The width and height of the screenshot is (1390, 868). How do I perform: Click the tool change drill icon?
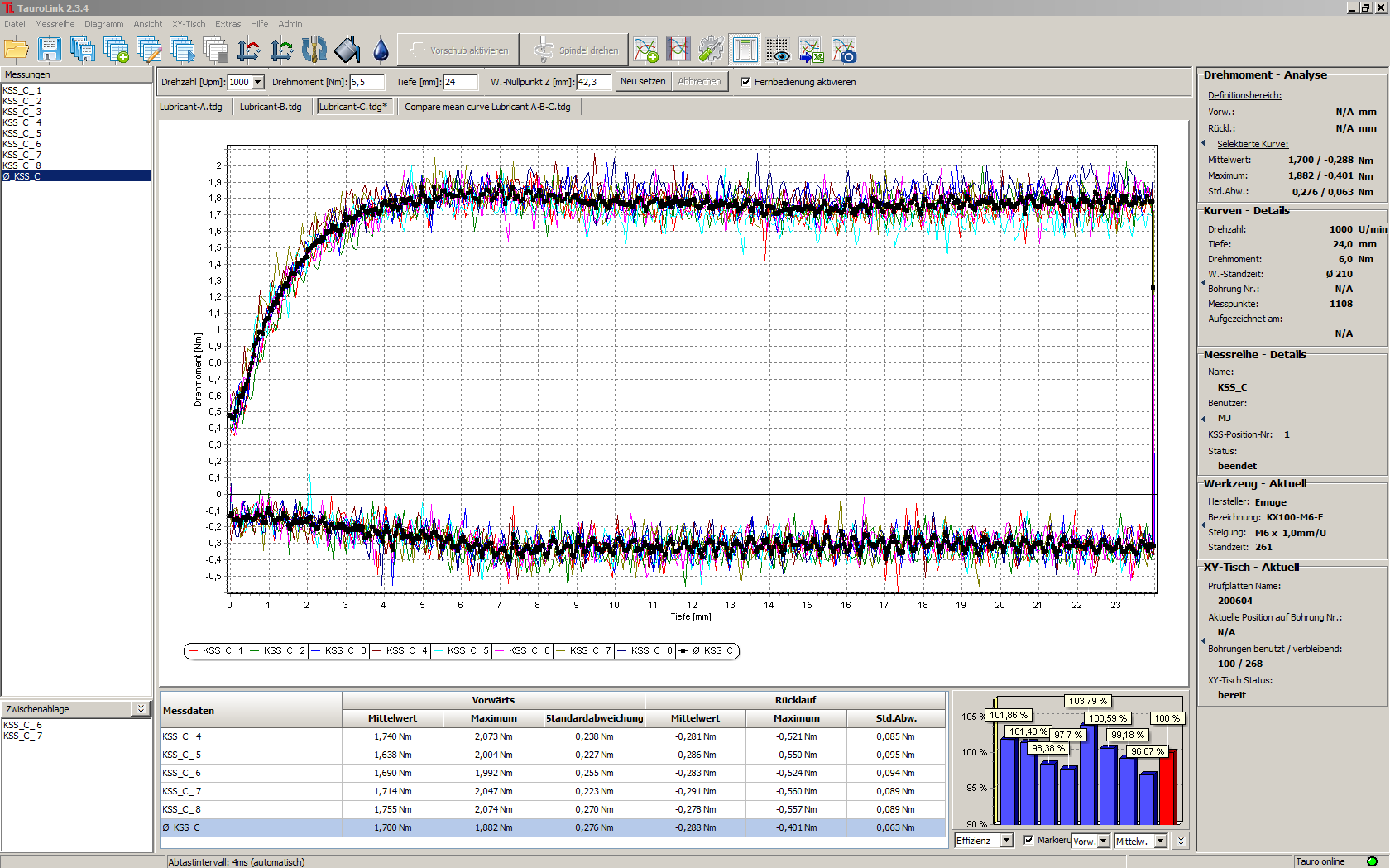pyautogui.click(x=314, y=50)
